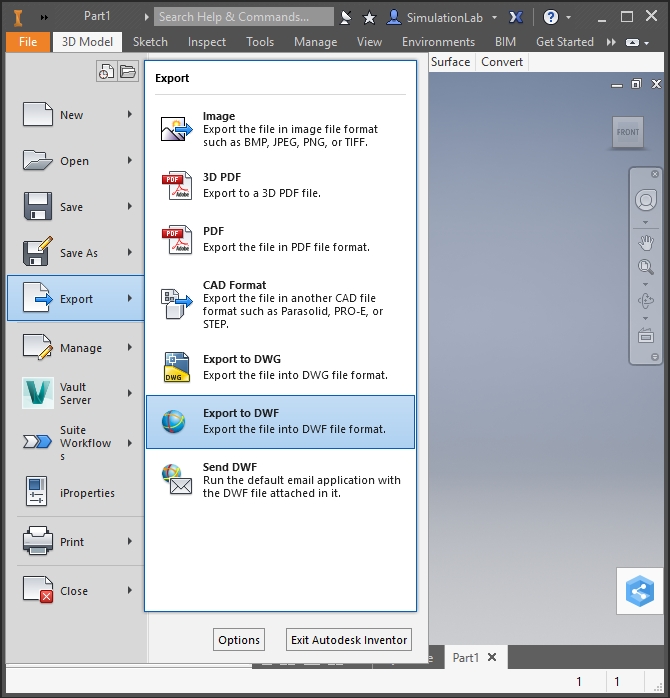The width and height of the screenshot is (670, 698).
Task: Switch to open documents view icon
Action: pyautogui.click(x=128, y=71)
